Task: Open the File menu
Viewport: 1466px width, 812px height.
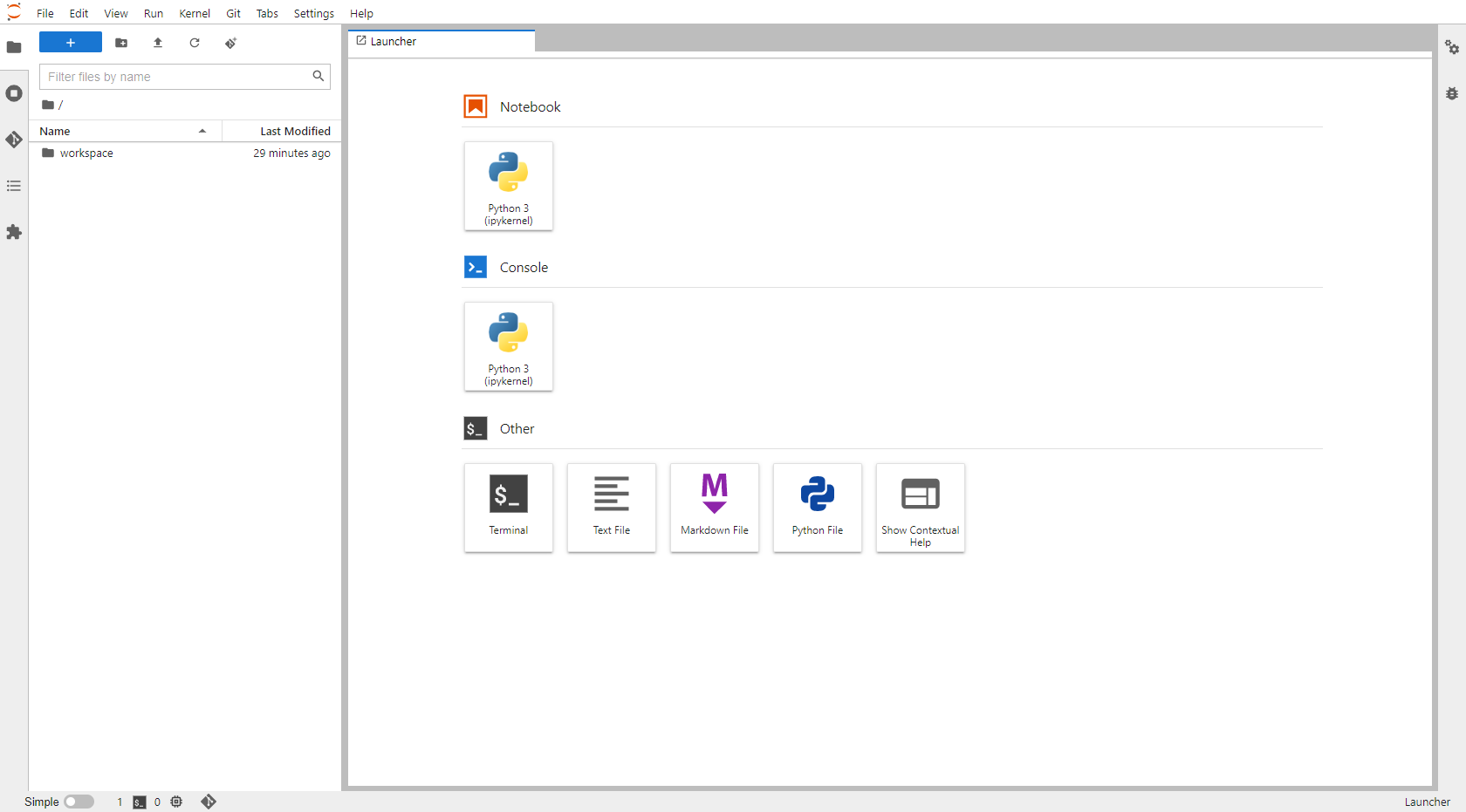Action: pyautogui.click(x=45, y=13)
